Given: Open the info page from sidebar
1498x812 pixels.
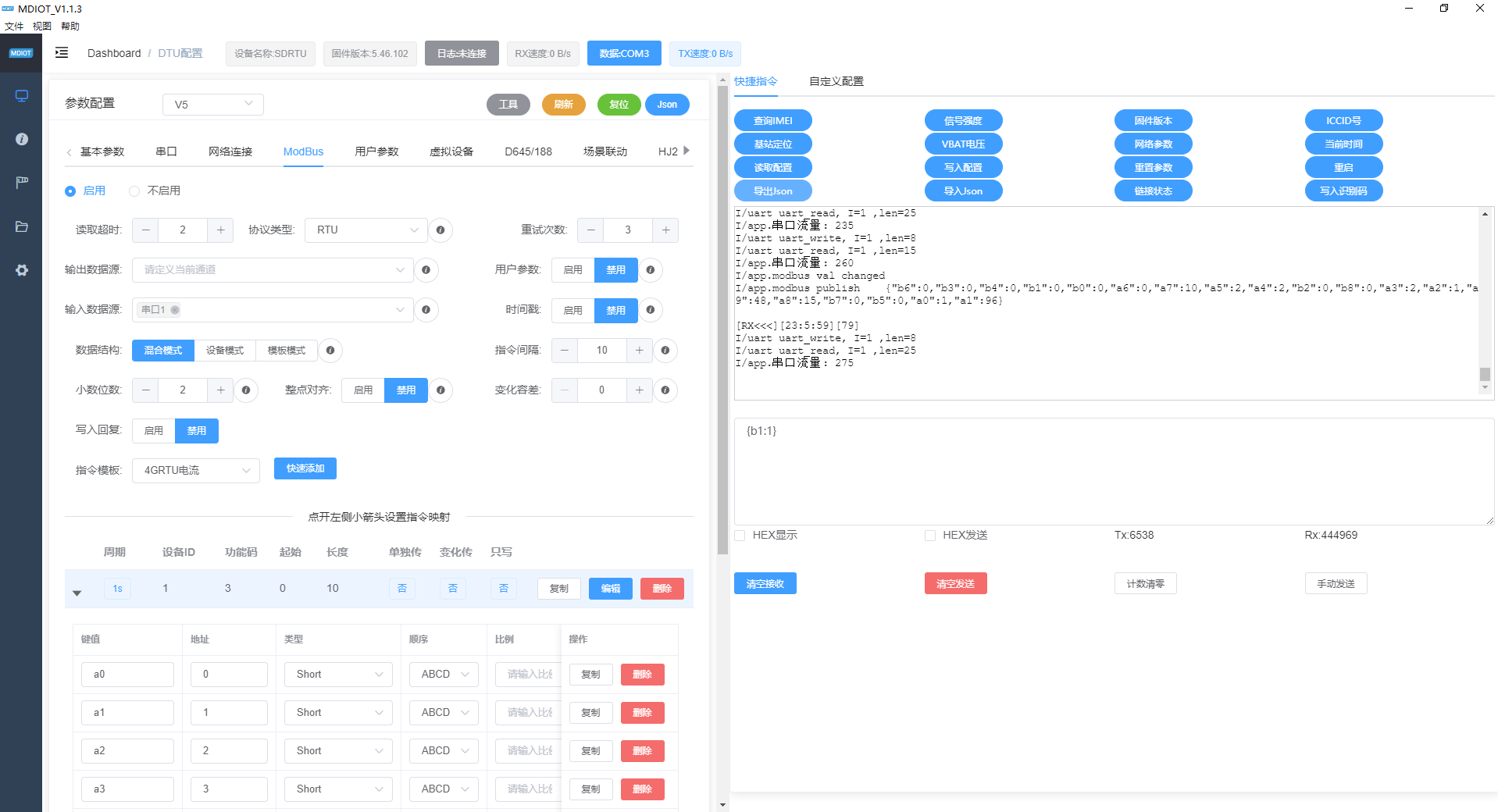Looking at the screenshot, I should pyautogui.click(x=22, y=139).
